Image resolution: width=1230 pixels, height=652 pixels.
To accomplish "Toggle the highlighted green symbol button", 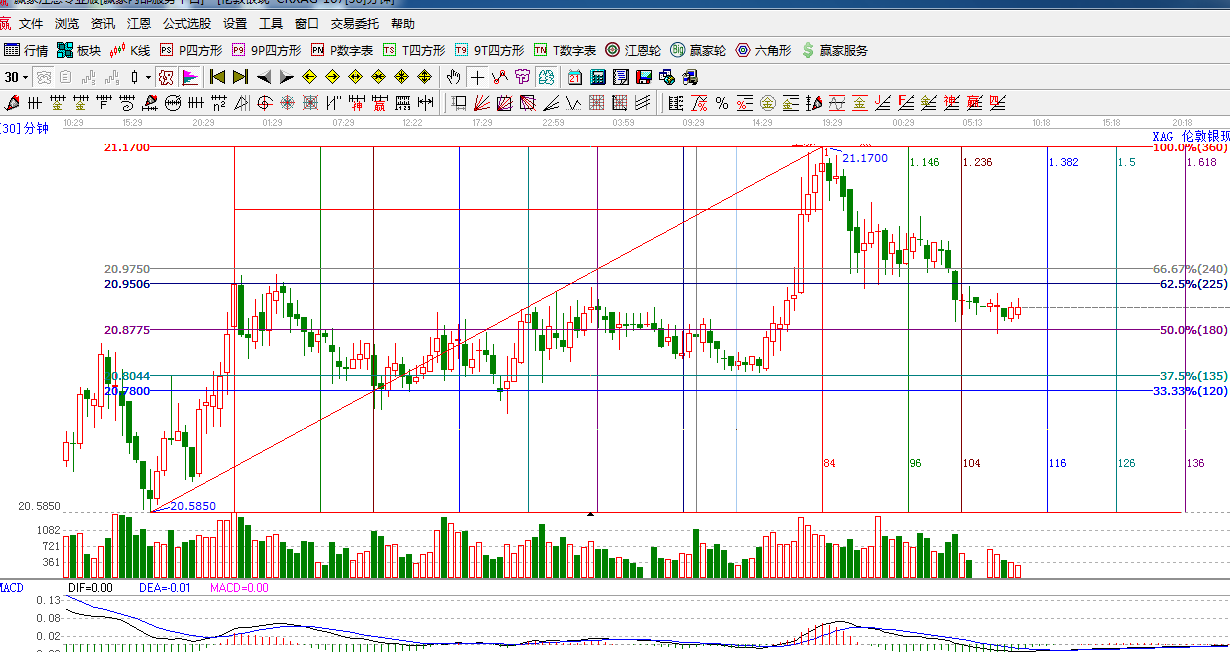I will (546, 77).
